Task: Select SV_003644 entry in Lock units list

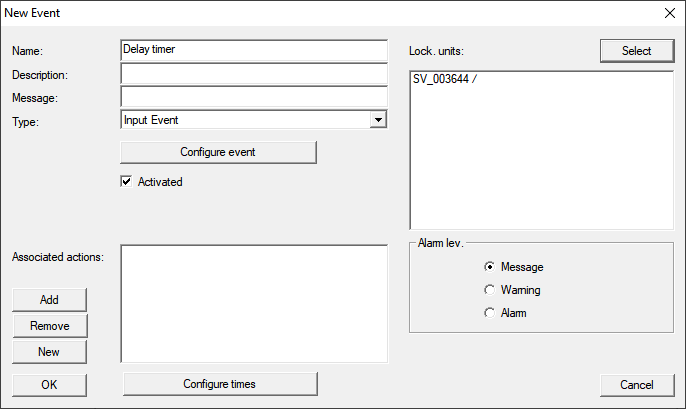Action: tap(444, 79)
